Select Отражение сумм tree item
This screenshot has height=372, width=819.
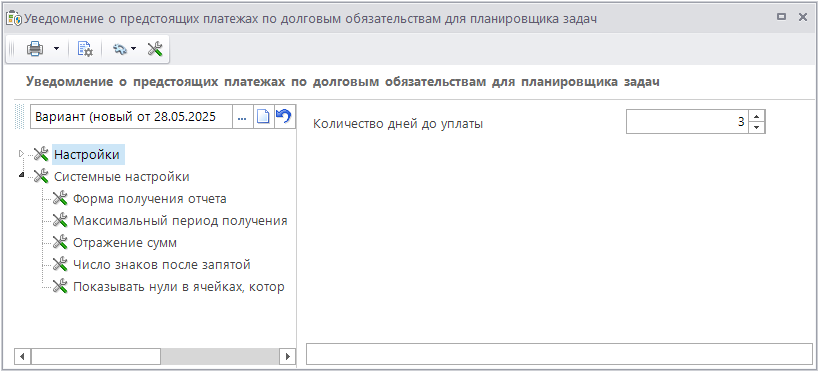pyautogui.click(x=125, y=242)
